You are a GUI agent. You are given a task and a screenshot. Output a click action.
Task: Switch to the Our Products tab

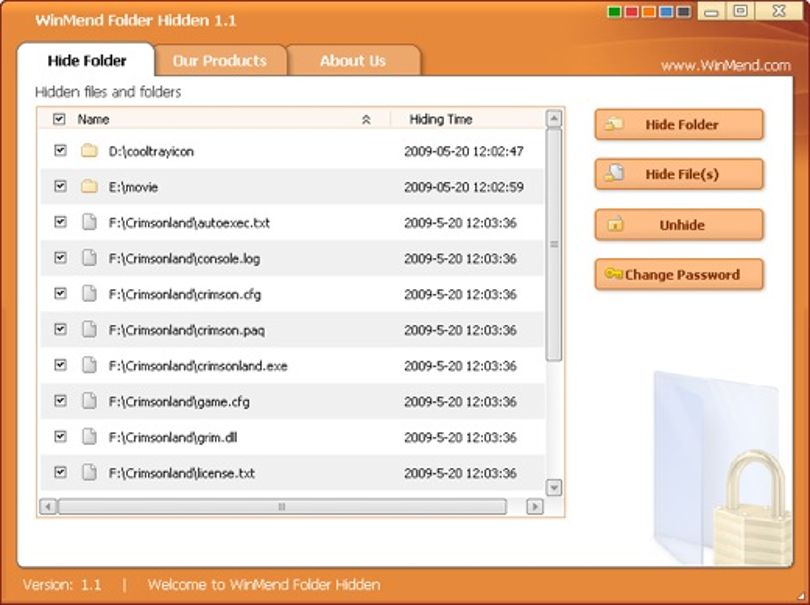pos(220,60)
